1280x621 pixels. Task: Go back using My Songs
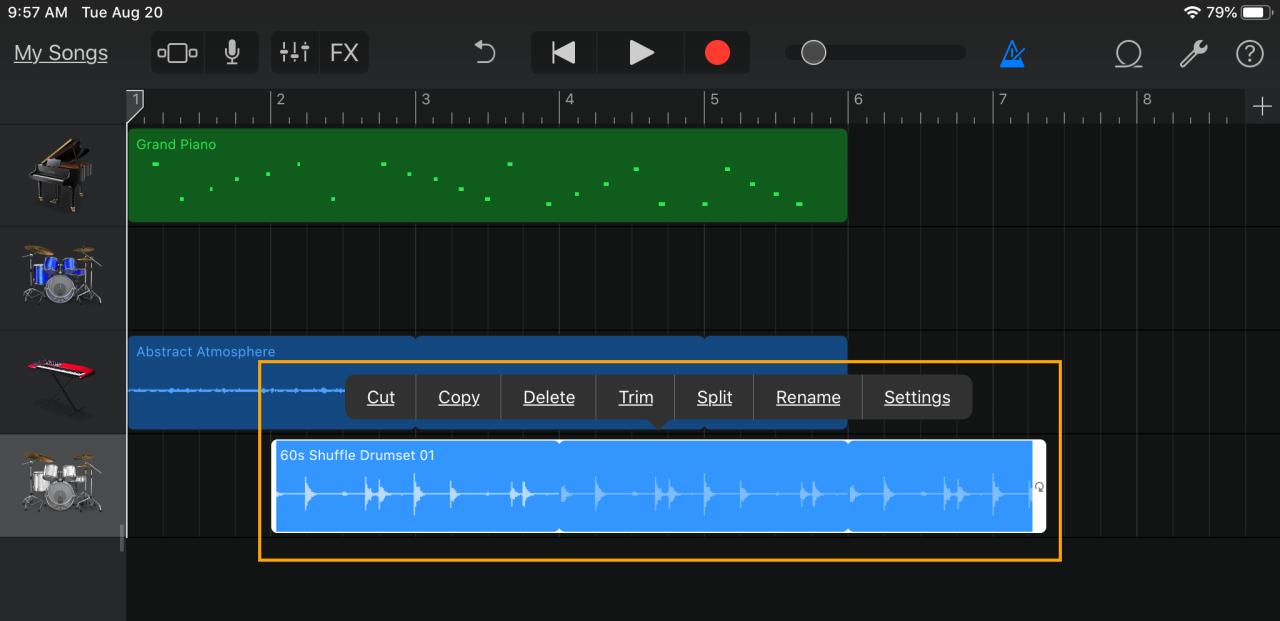tap(60, 53)
